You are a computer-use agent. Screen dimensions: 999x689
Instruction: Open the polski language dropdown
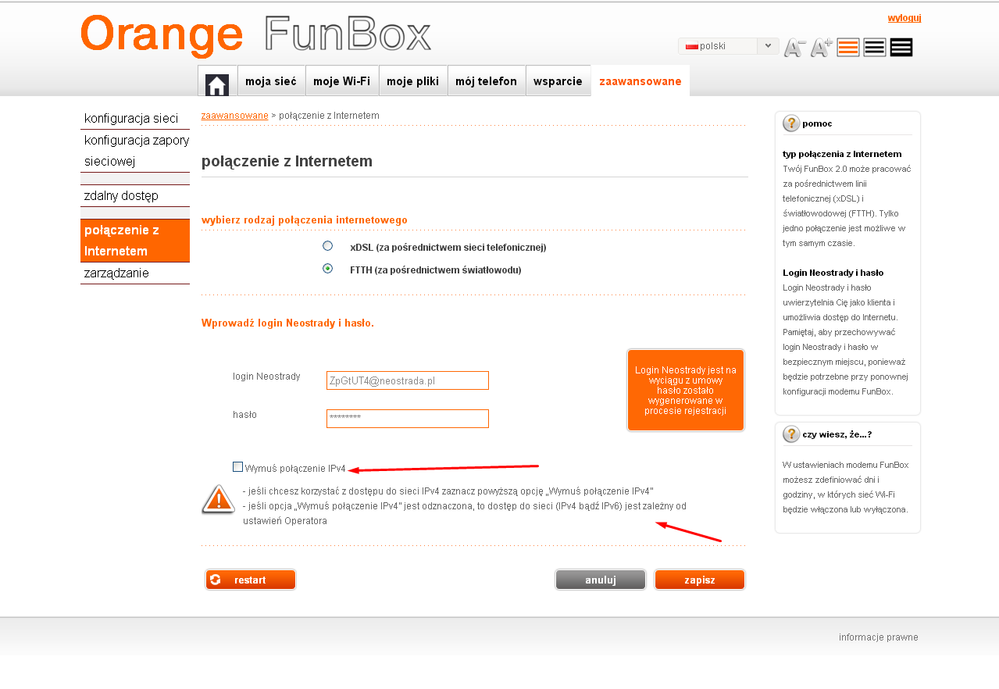point(728,46)
